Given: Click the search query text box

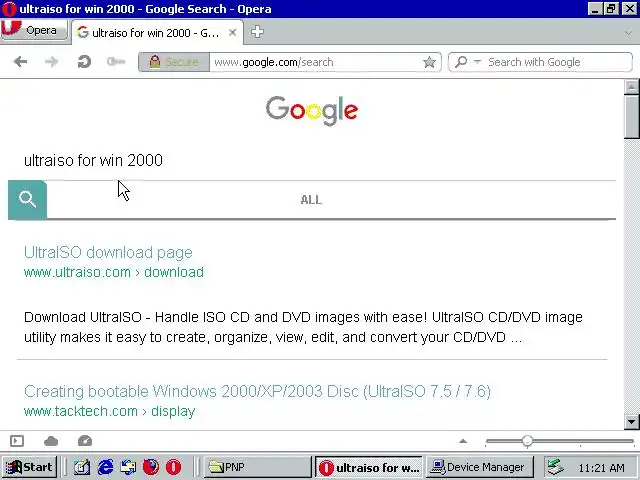Looking at the screenshot, I should coord(312,160).
